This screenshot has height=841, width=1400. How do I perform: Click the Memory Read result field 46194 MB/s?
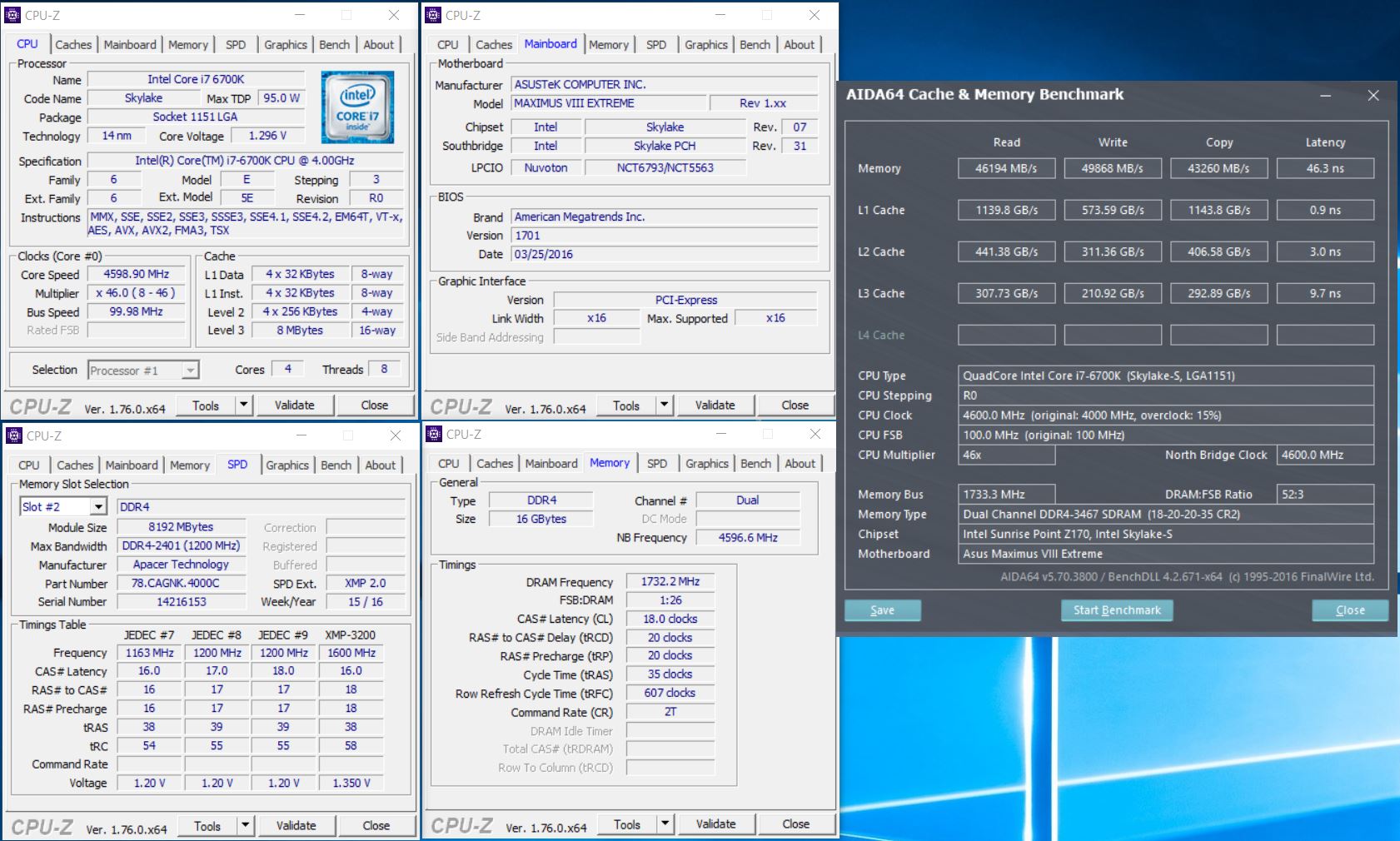tap(1006, 168)
